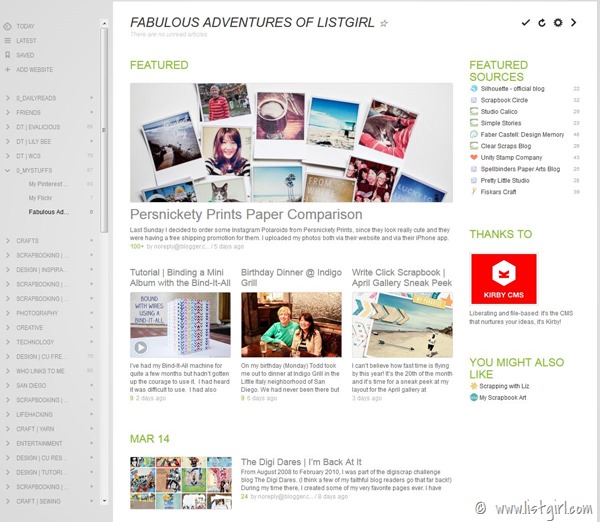
Task: Select My Pinterest feed in sidebar
Action: (x=49, y=184)
